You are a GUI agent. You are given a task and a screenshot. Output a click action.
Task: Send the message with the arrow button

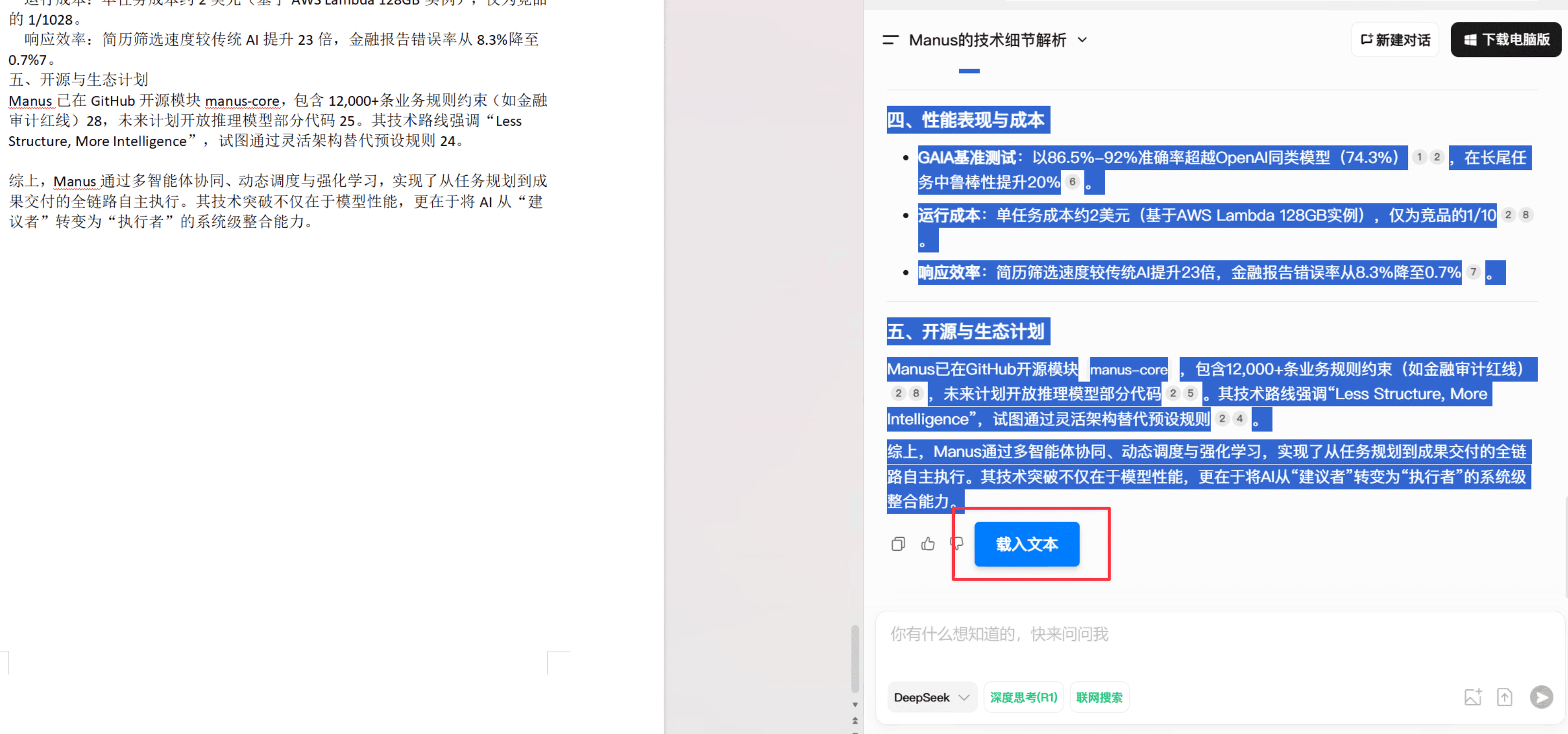[x=1541, y=697]
